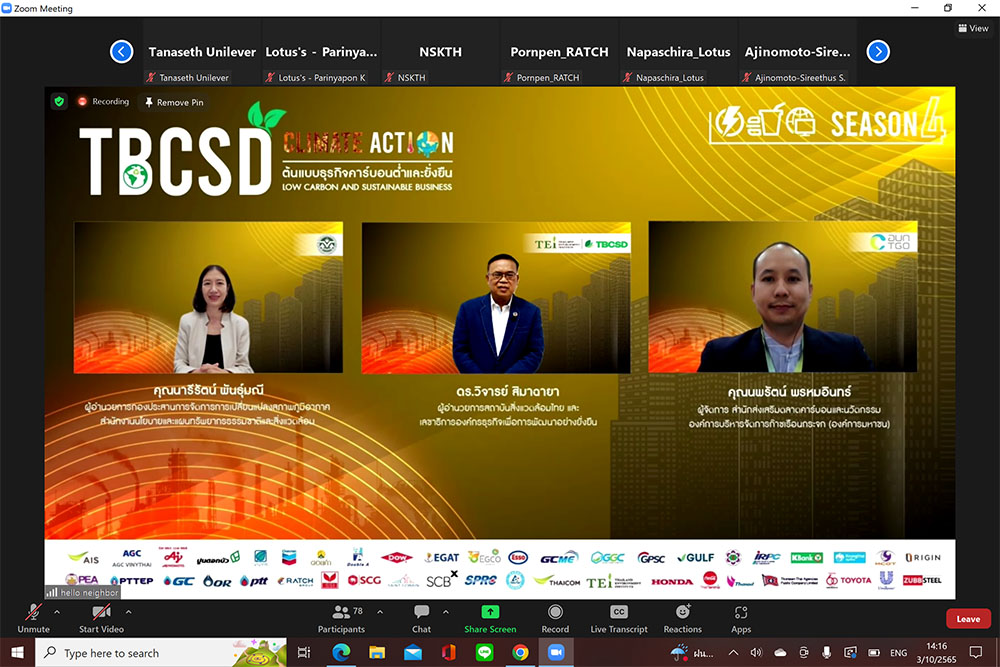Click the OneDrive cloud tray icon
Viewport: 1000px width, 667px height.
click(x=780, y=652)
